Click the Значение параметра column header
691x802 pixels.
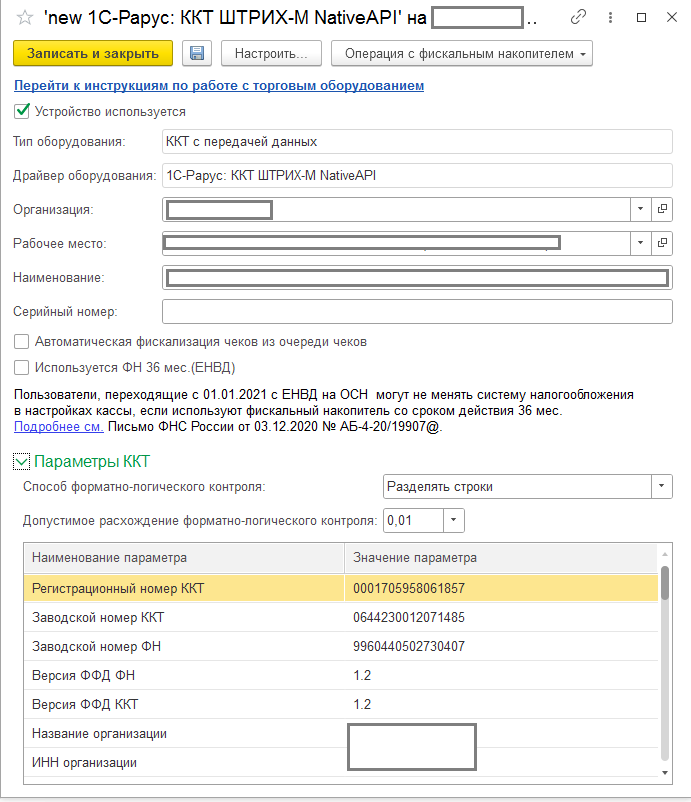[x=501, y=558]
